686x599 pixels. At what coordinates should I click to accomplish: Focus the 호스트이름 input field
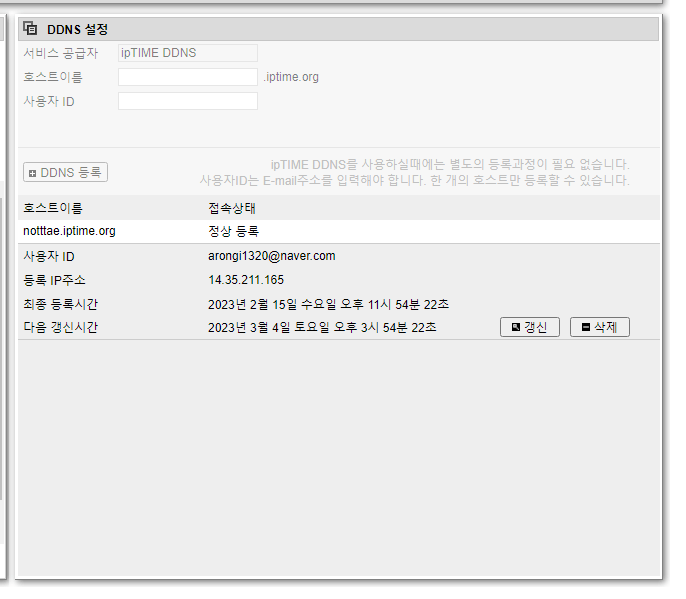point(188,77)
